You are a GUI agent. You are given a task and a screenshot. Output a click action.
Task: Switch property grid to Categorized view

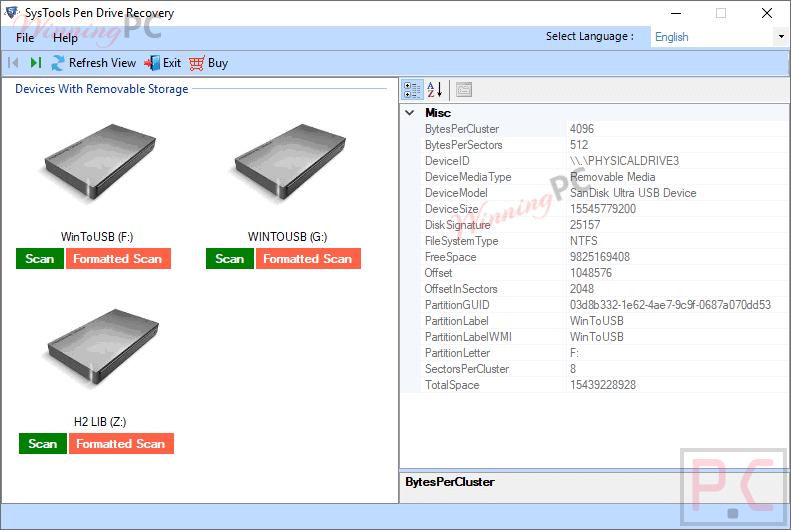pyautogui.click(x=412, y=90)
